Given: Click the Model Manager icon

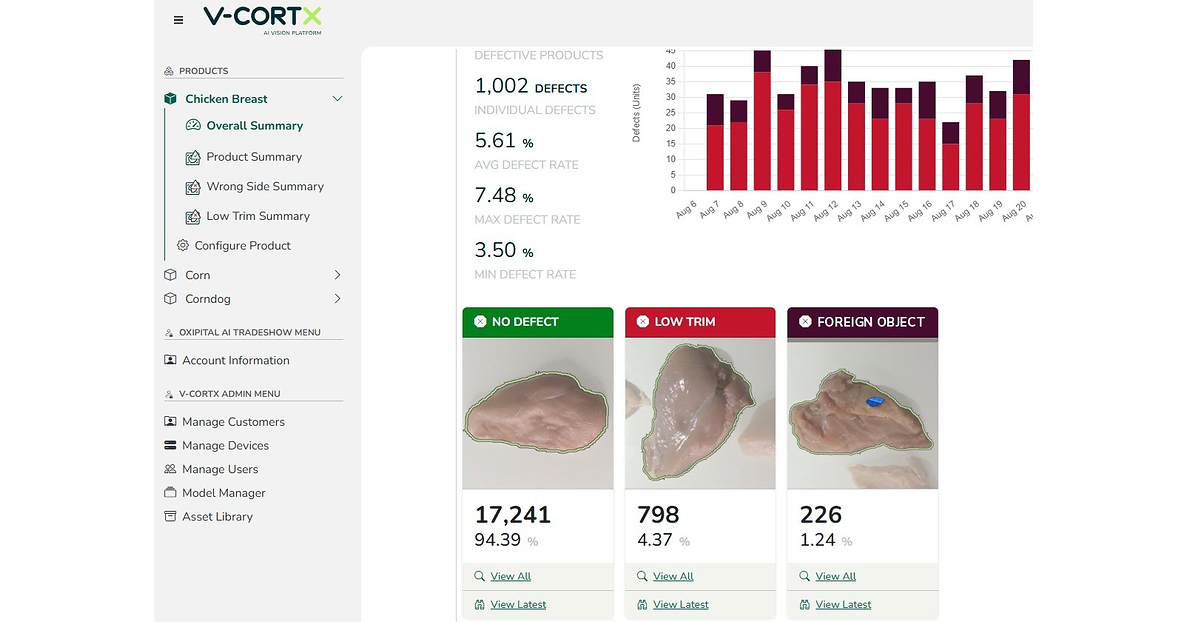Looking at the screenshot, I should 170,492.
